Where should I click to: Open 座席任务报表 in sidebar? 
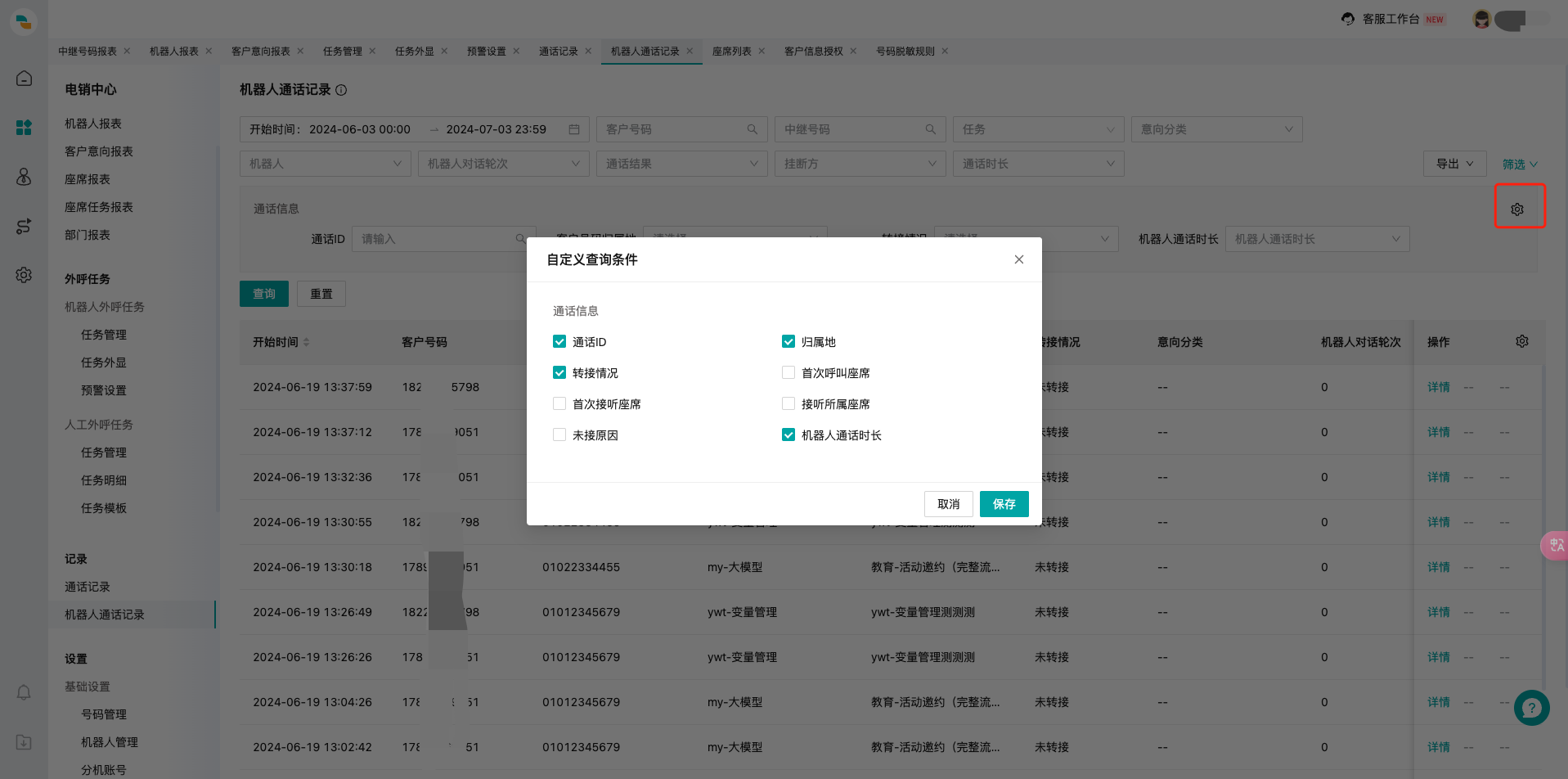point(99,207)
